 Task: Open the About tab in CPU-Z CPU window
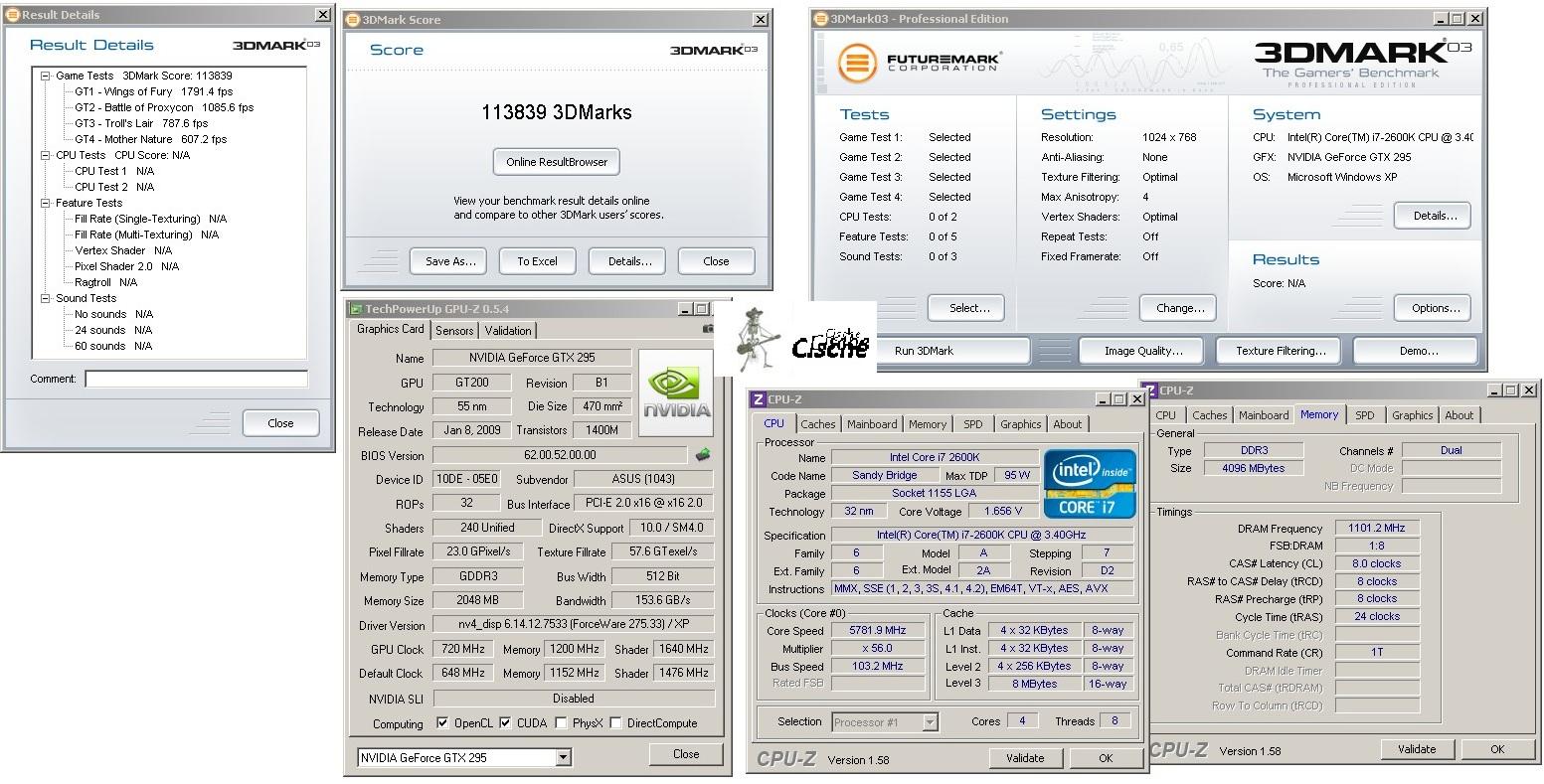[x=1068, y=424]
